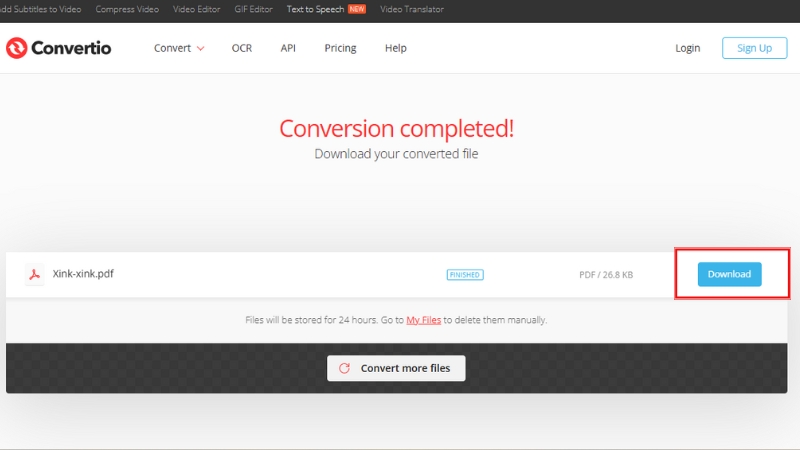Click the Xink-xink.pdf file name

pyautogui.click(x=83, y=274)
